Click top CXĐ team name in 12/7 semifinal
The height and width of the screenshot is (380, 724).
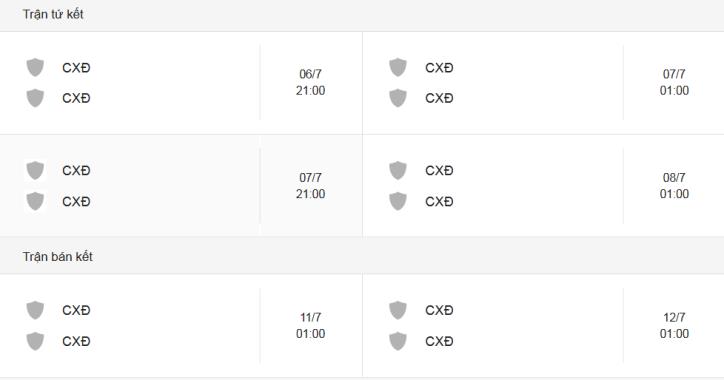point(439,310)
